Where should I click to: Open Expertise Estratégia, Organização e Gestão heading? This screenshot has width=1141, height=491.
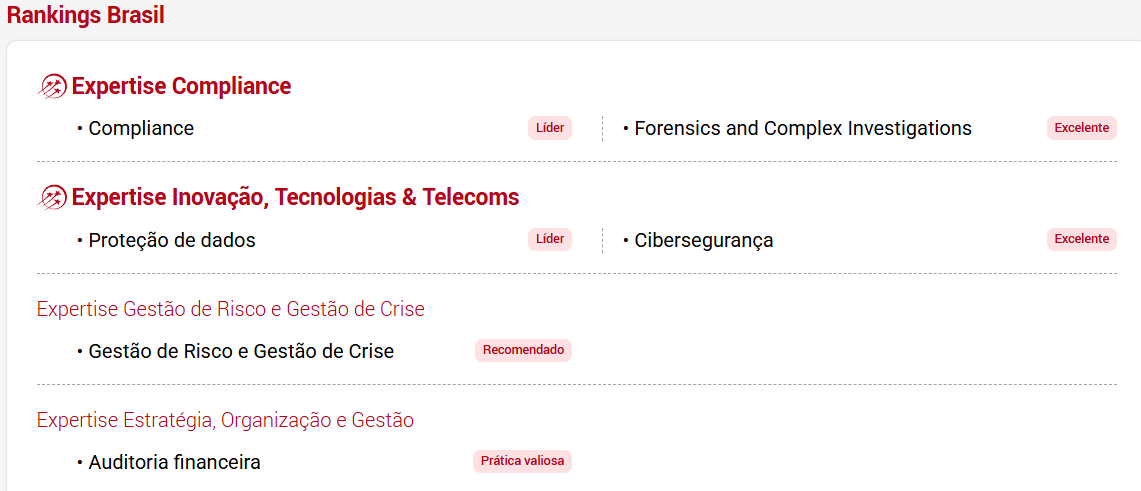click(225, 420)
